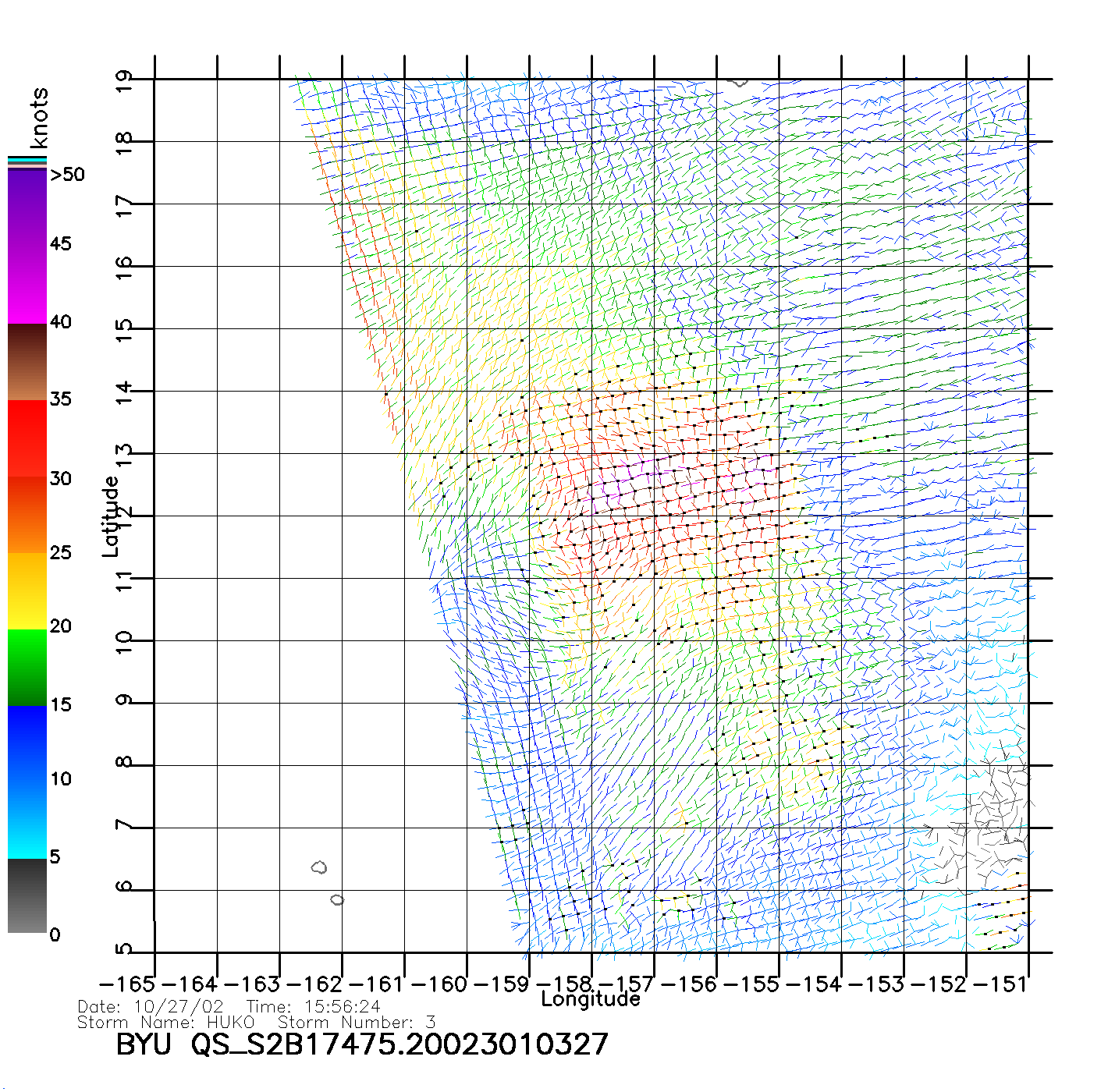1108x1092 pixels.
Task: Click the brown 35–40 knot color band
Action: coord(27,363)
